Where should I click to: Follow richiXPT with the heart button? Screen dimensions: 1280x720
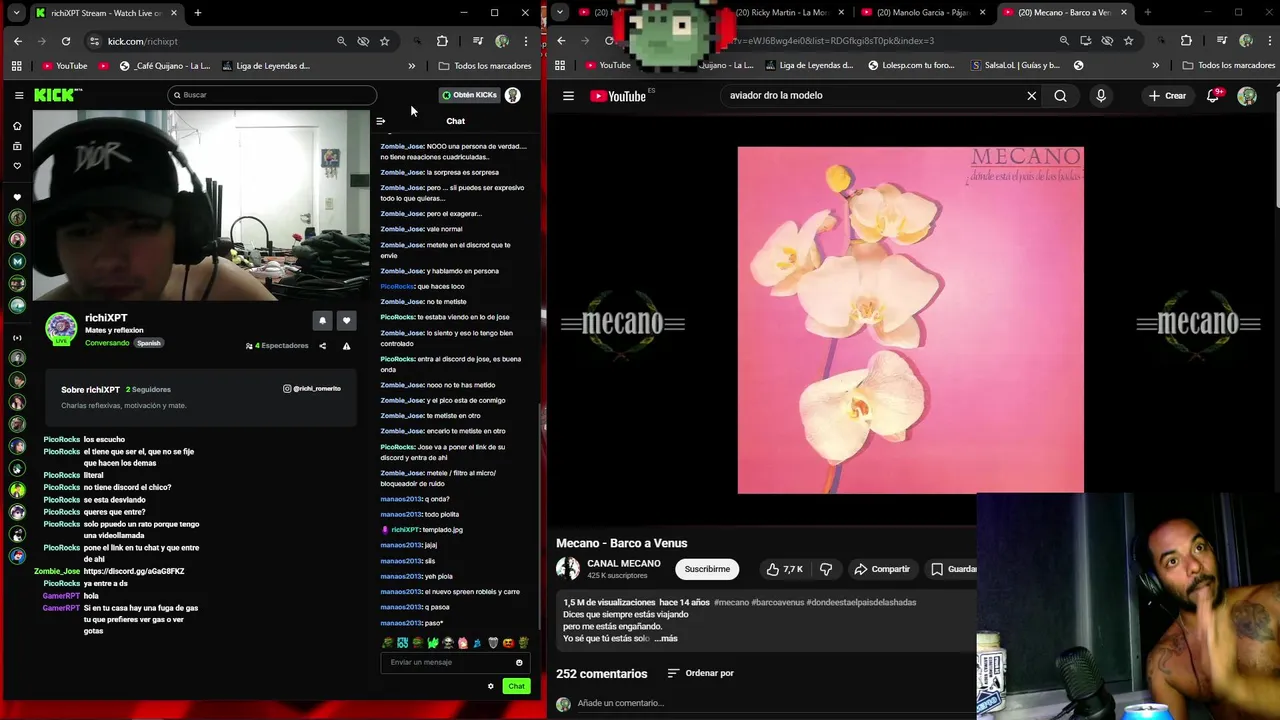tap(346, 320)
